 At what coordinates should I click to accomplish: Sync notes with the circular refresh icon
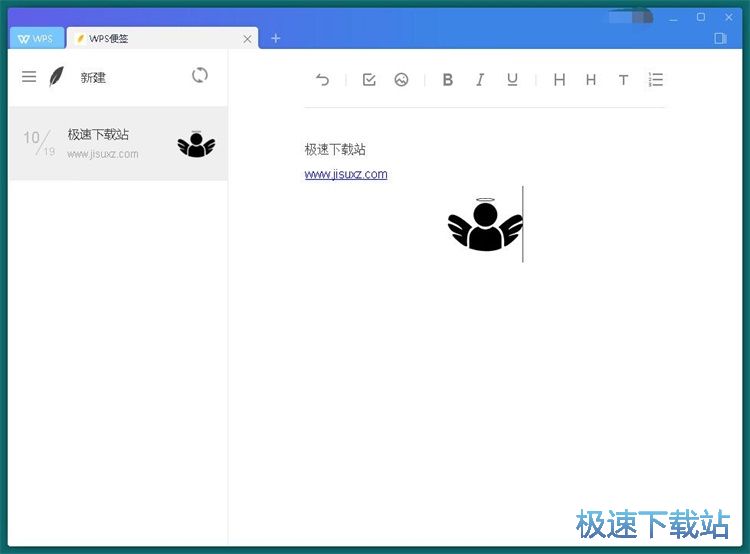pos(200,75)
